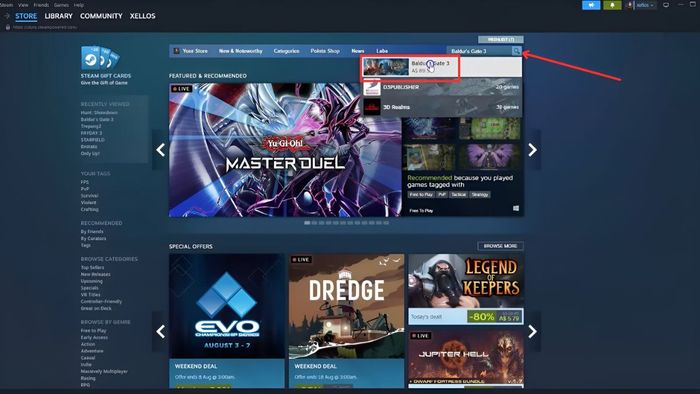Switch to the COMMUNITY tab
Viewport: 700px width, 394px height.
tap(101, 16)
